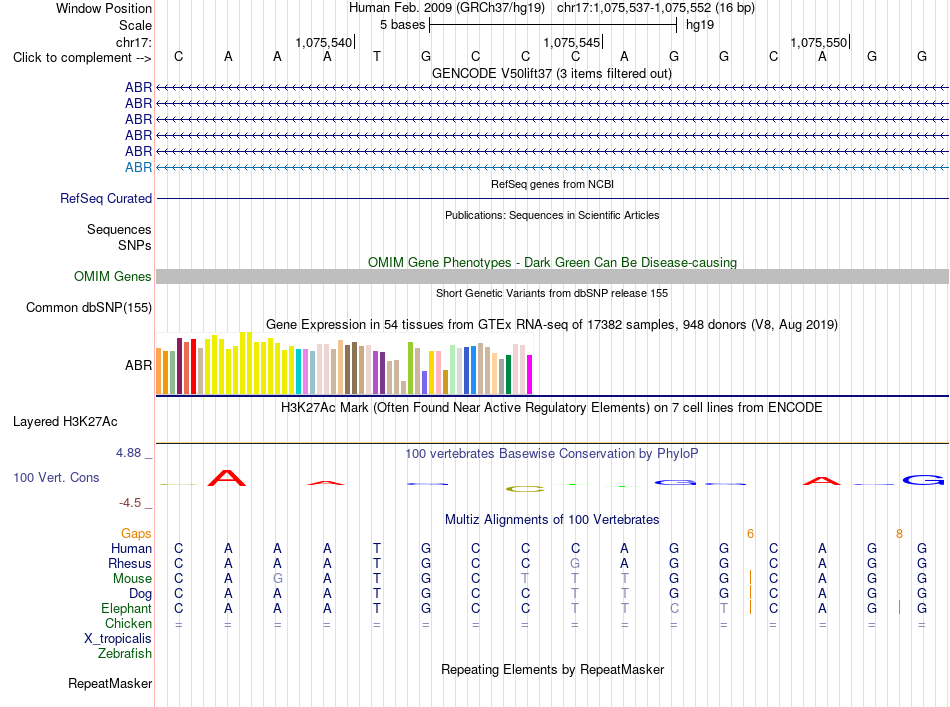Image resolution: width=950 pixels, height=707 pixels.
Task: Click the light blue ABR transcript label
Action: tap(138, 167)
